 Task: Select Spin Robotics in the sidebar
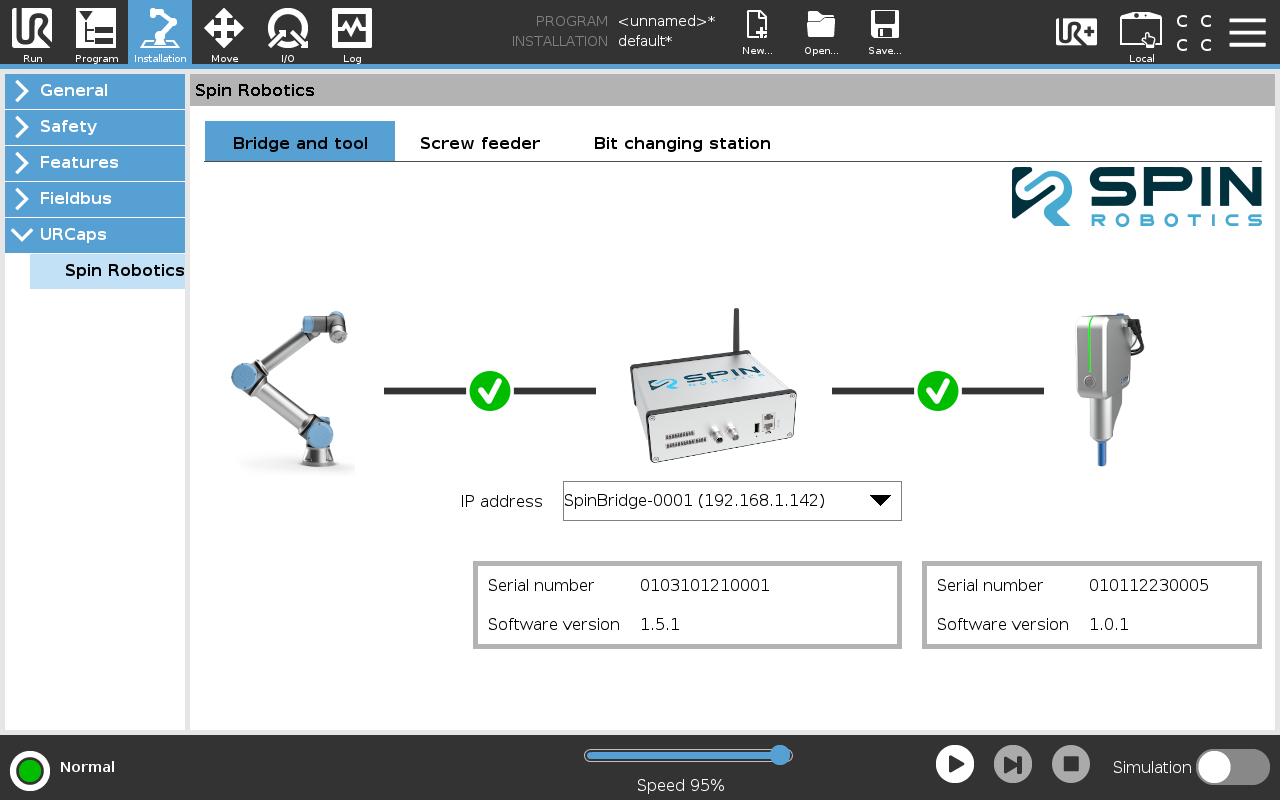[108, 271]
